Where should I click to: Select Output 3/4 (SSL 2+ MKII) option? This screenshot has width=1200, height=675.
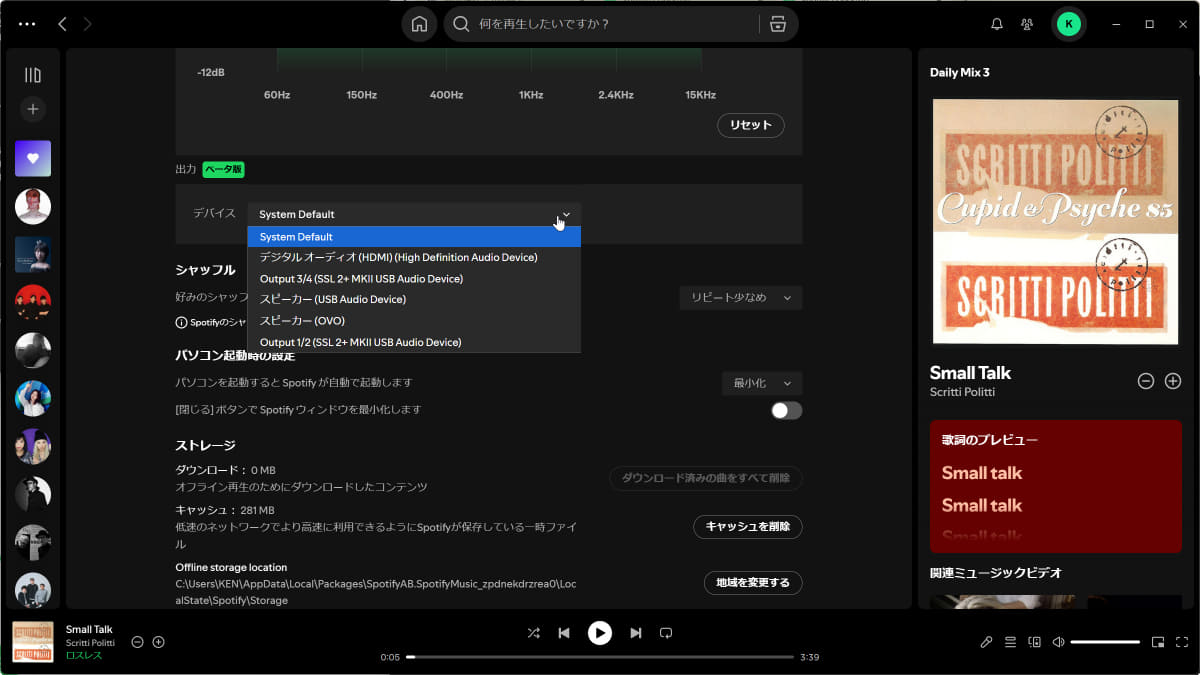[x=414, y=279]
